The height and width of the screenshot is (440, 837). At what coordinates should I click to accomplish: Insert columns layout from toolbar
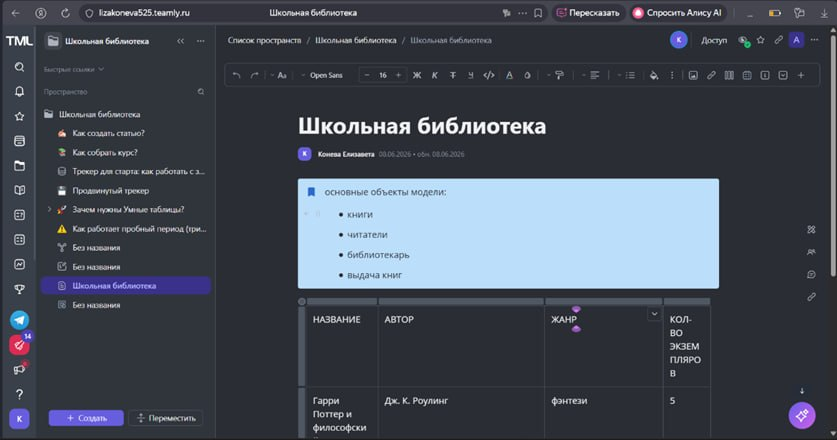[729, 75]
